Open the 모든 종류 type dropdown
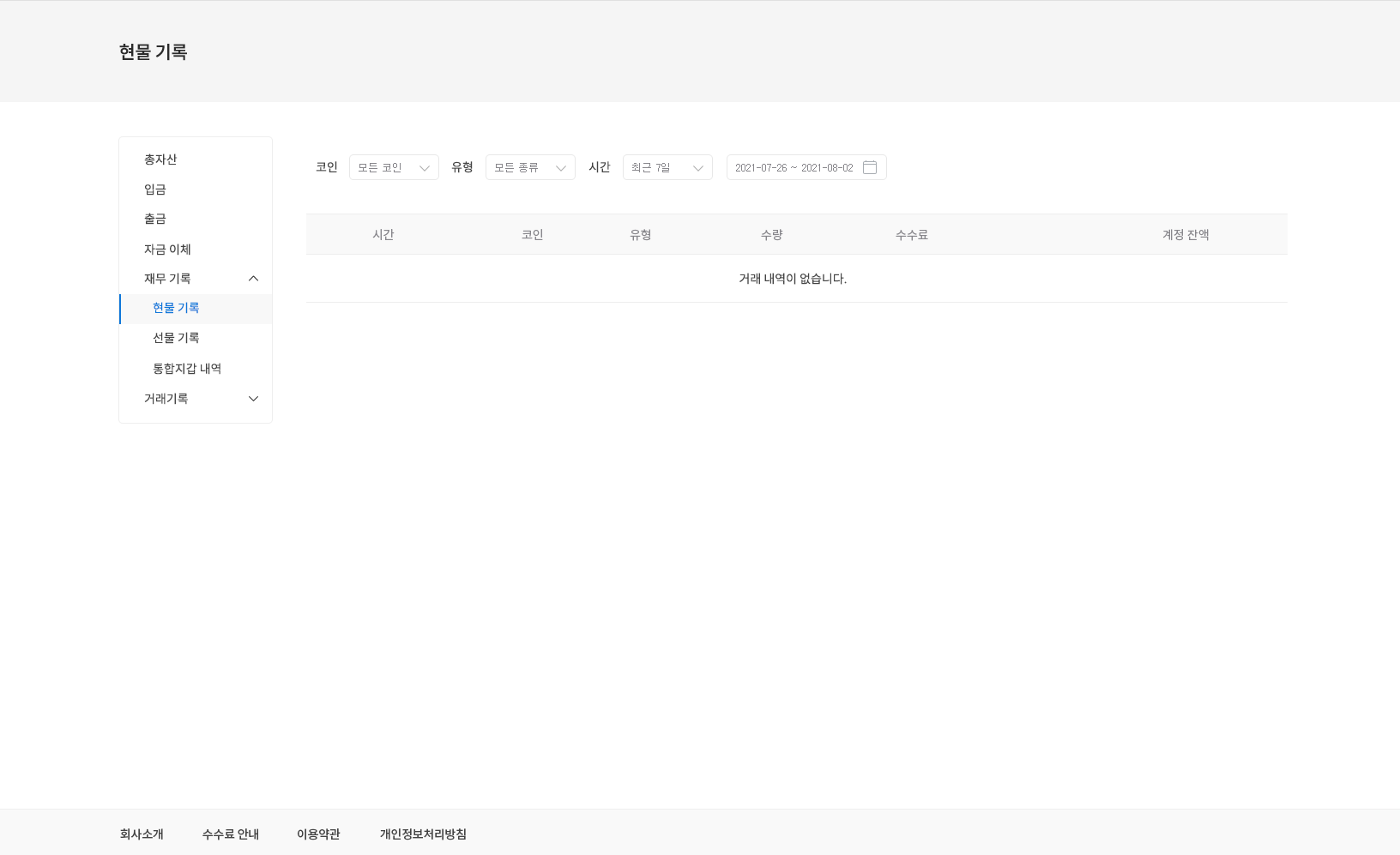 (x=529, y=167)
